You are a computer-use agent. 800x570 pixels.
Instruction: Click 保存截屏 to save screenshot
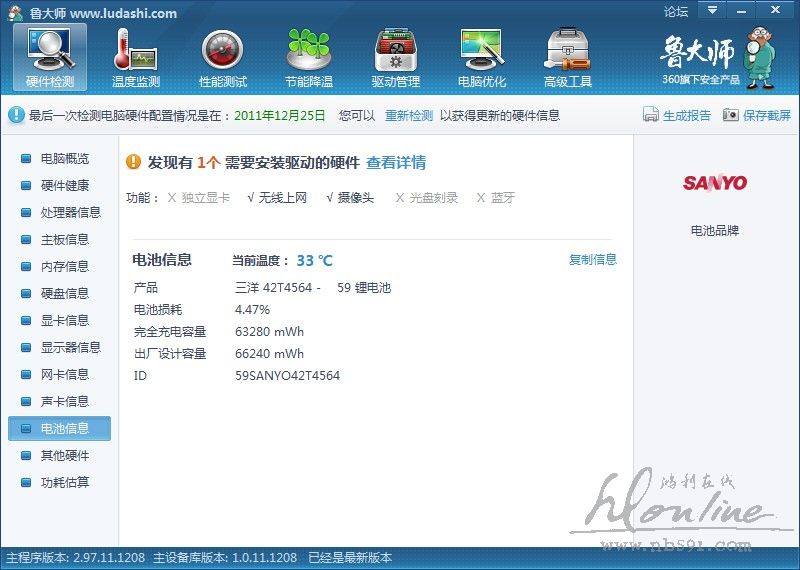point(767,115)
